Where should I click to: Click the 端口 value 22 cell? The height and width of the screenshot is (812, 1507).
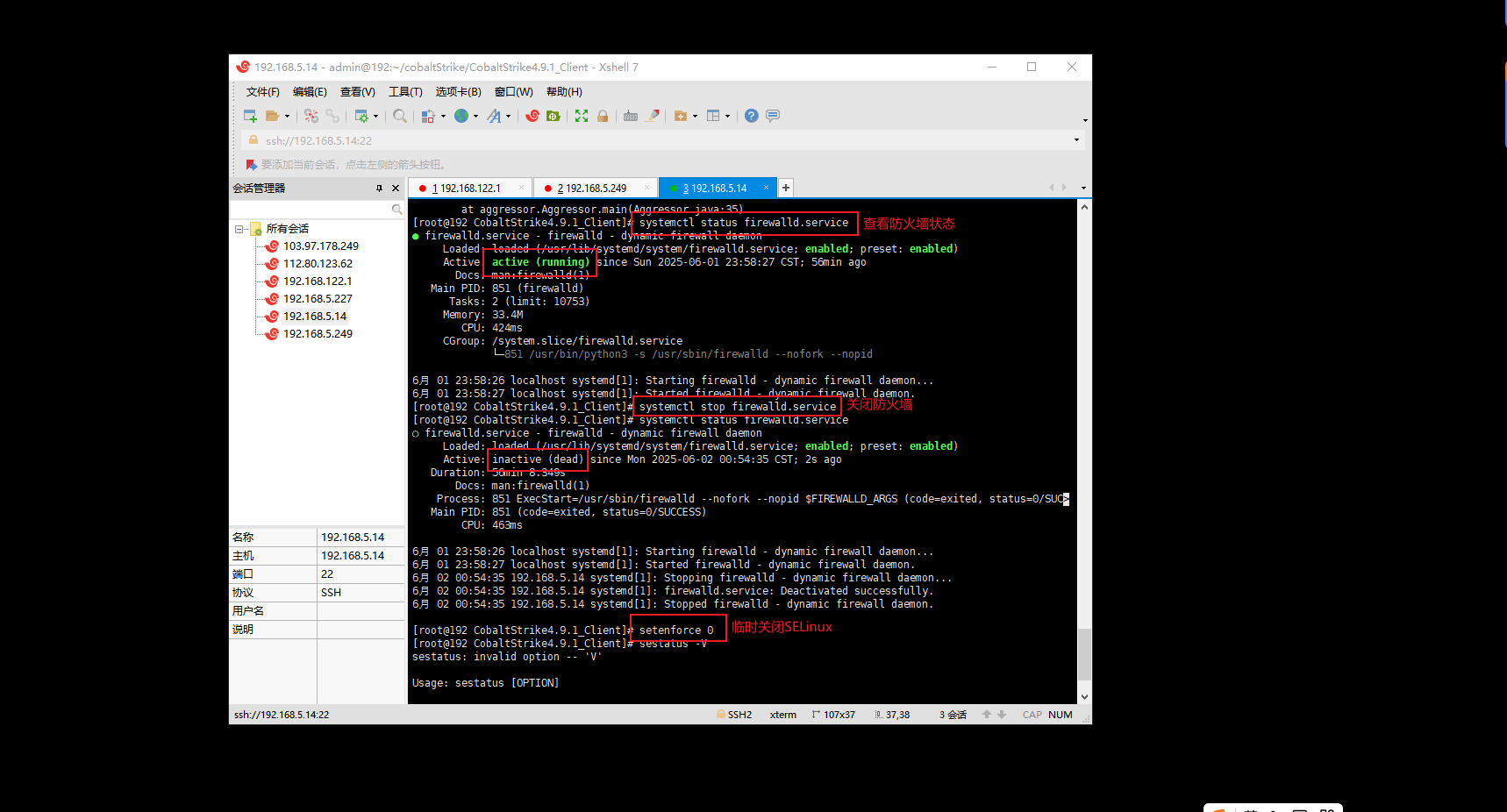361,574
